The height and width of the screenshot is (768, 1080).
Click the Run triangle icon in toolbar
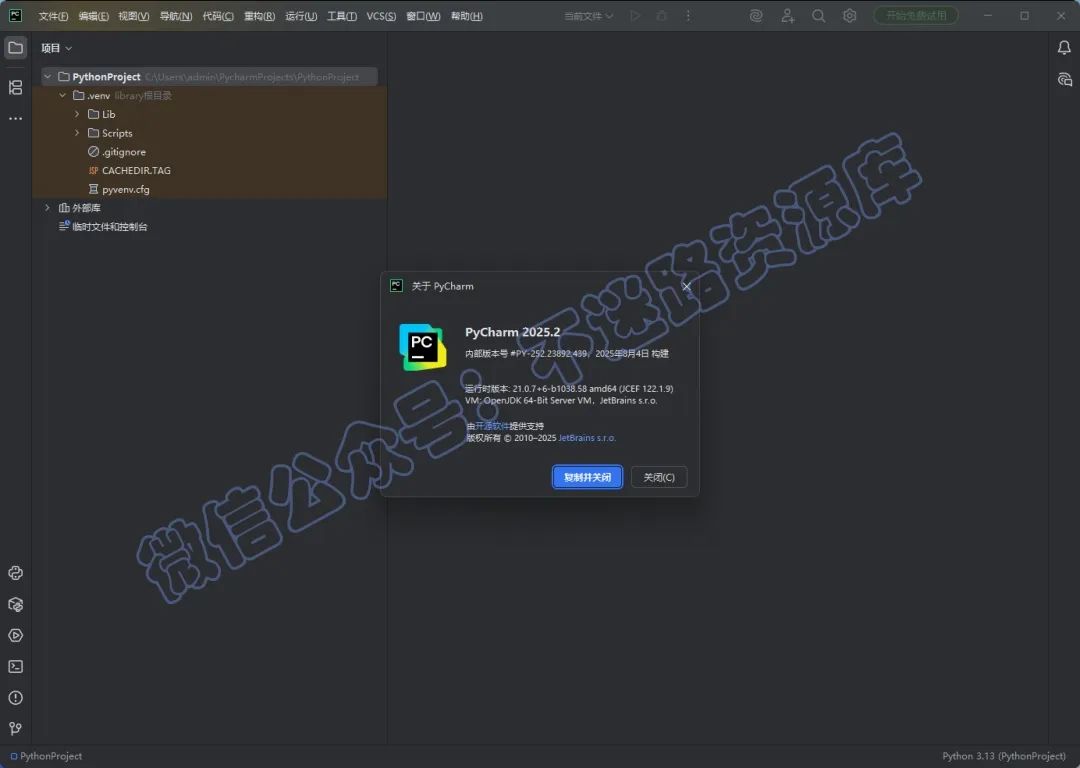pyautogui.click(x=635, y=16)
